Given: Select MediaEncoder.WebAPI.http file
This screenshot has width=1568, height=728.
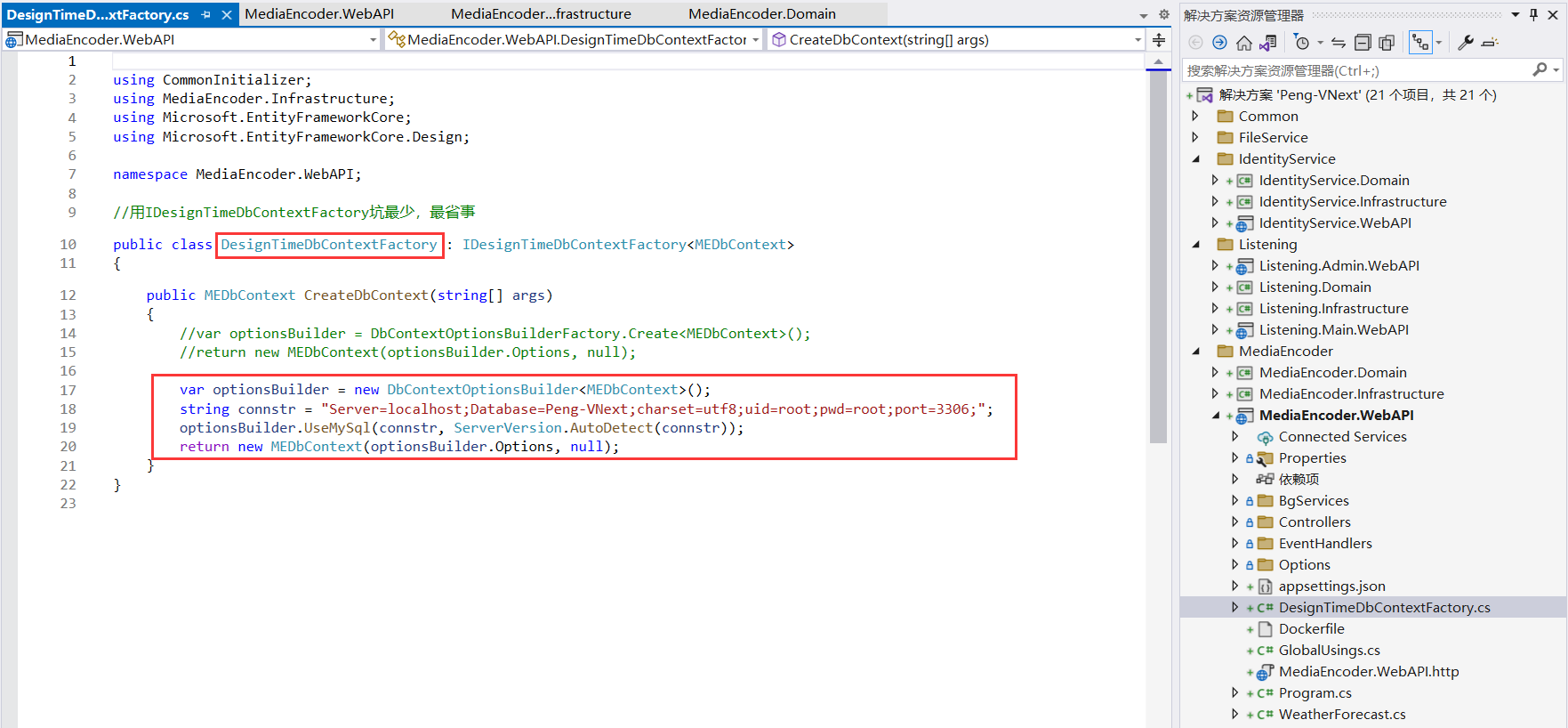Looking at the screenshot, I should point(1368,671).
